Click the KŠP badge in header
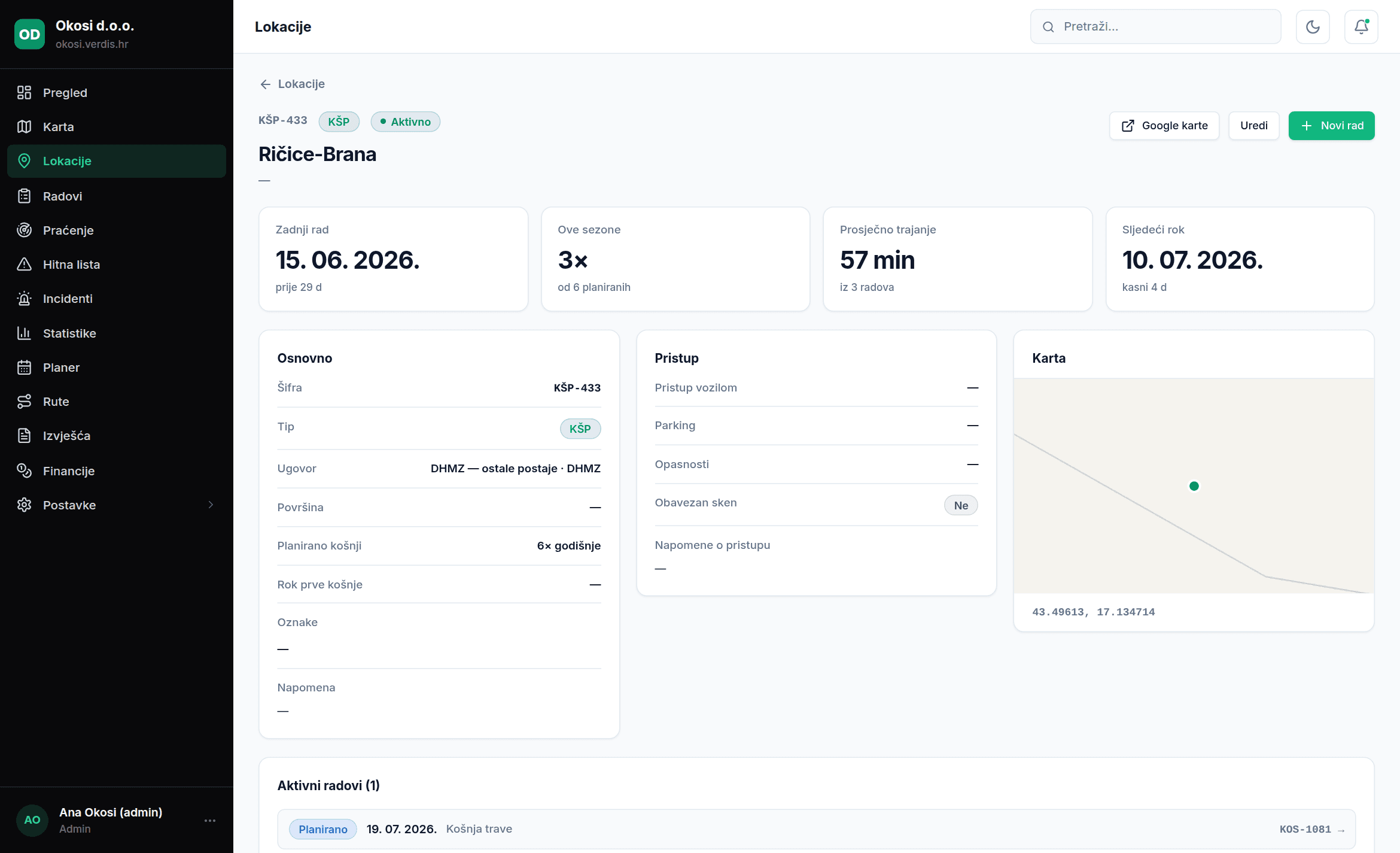Viewport: 1400px width, 853px height. pyautogui.click(x=339, y=122)
